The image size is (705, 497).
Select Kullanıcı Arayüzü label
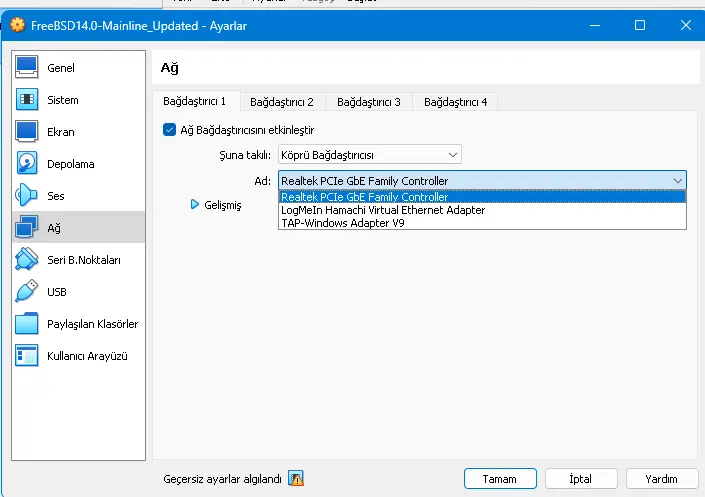pos(87,356)
